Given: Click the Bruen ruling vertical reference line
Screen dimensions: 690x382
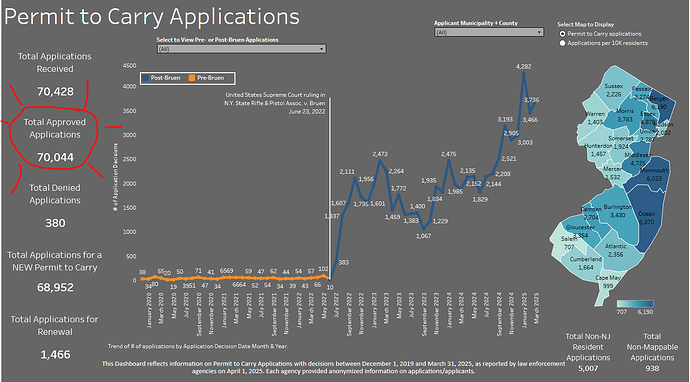Looking at the screenshot, I should click(x=330, y=188).
